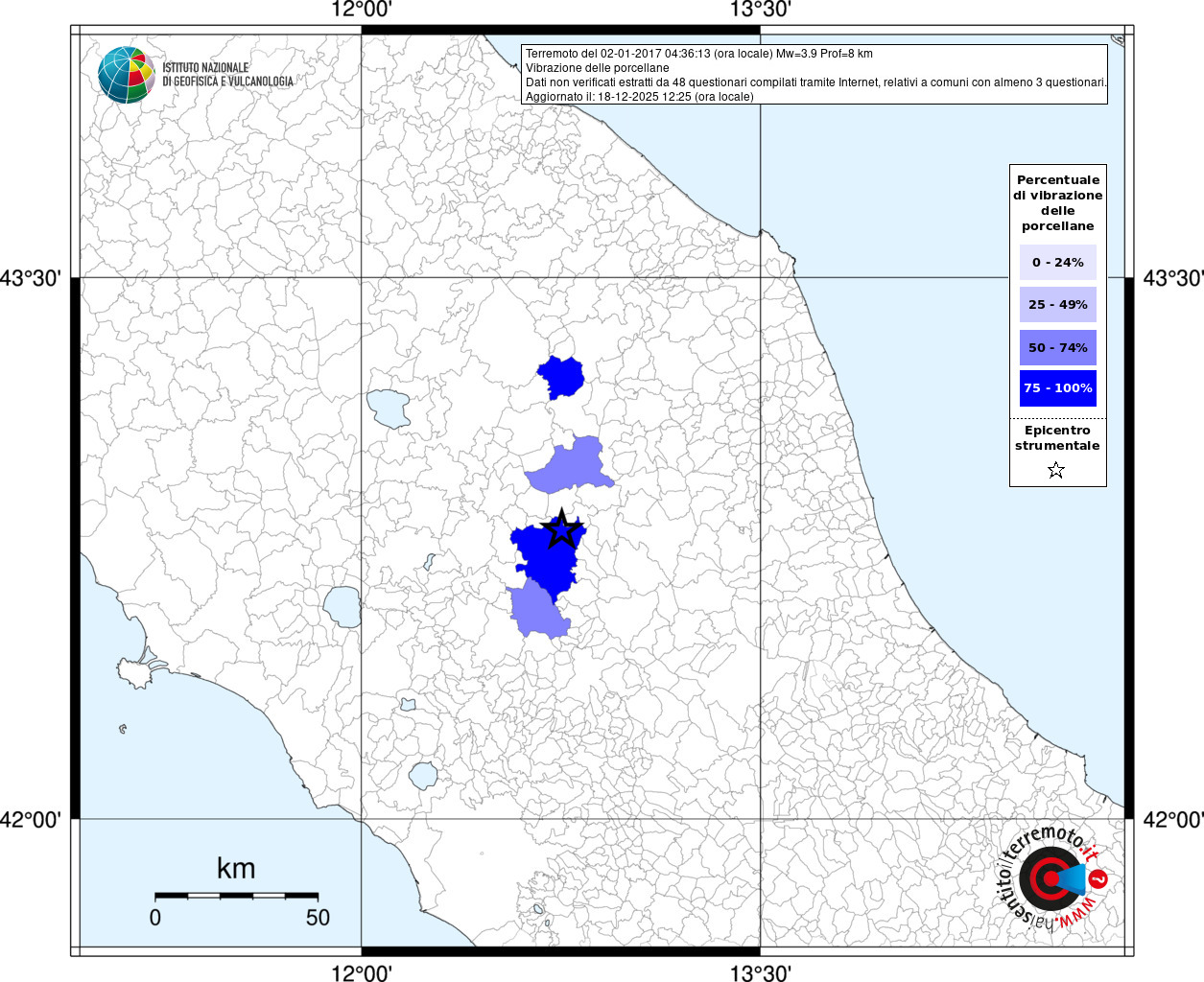
Task: Click the '50' on the scale bar
Action: tap(318, 918)
